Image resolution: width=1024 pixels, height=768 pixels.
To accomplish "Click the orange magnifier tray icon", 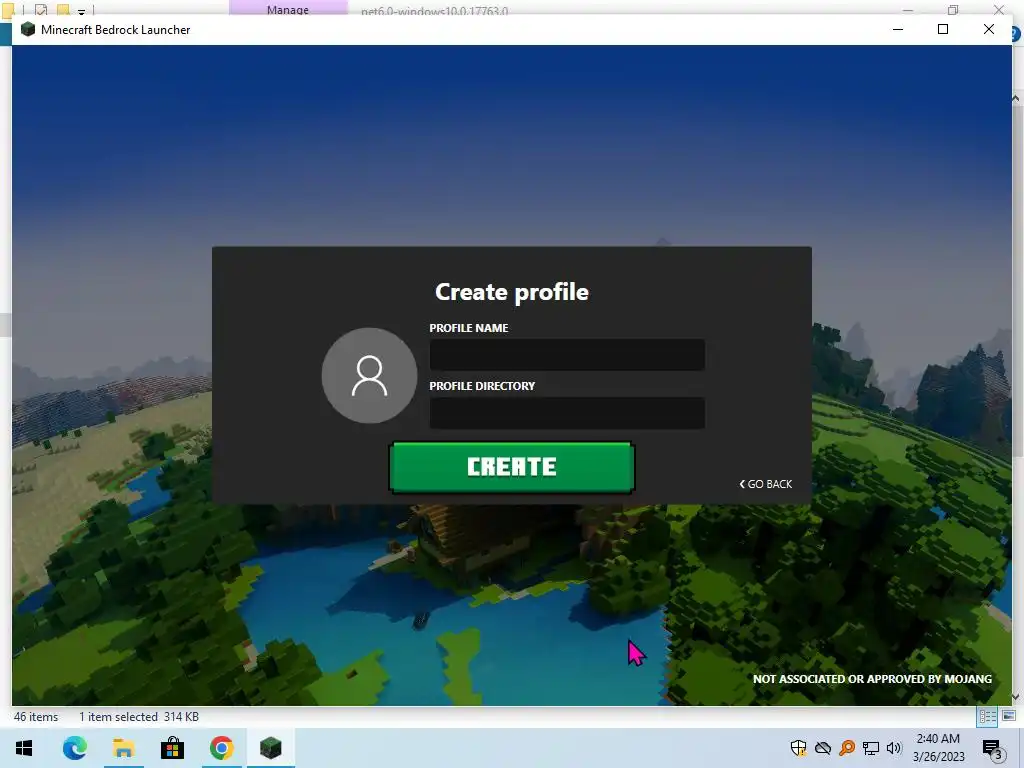I will point(847,748).
